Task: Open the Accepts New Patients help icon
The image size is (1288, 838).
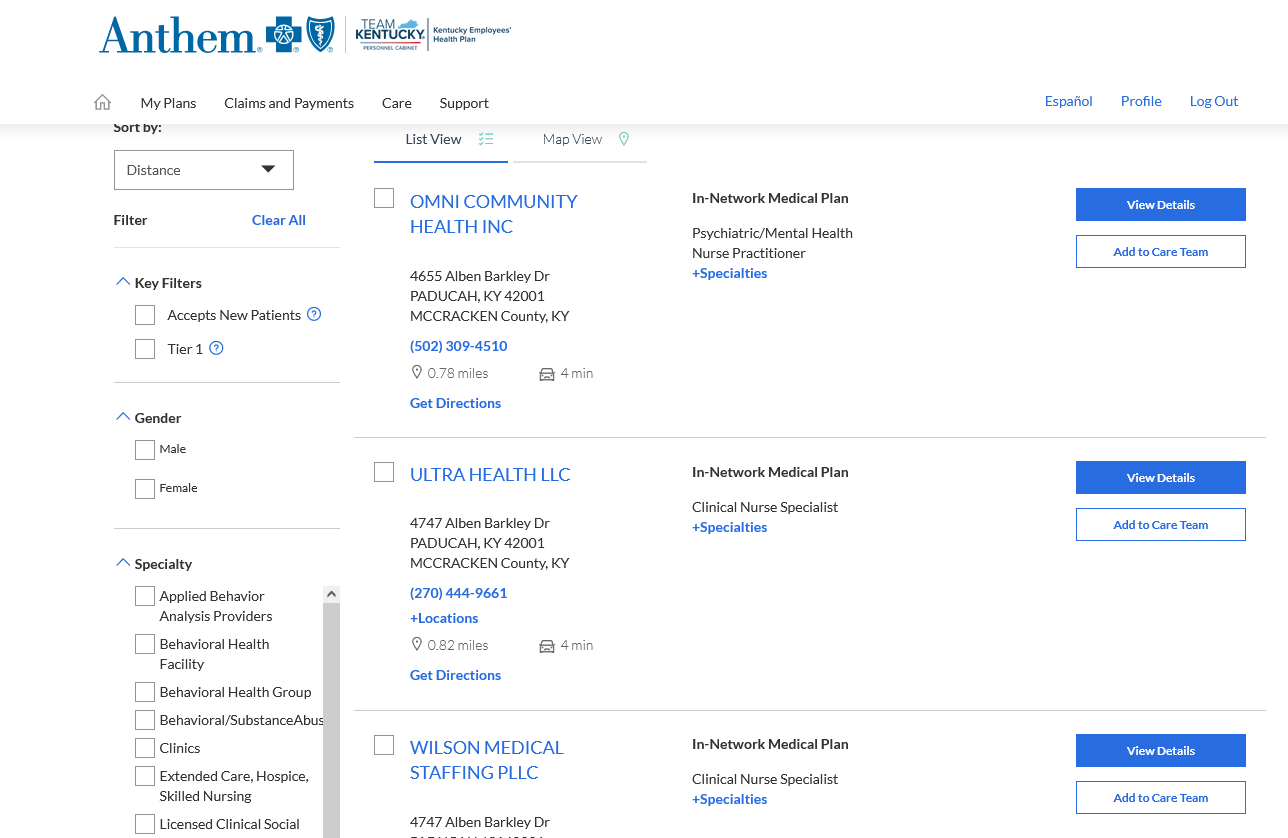Action: pyautogui.click(x=314, y=314)
